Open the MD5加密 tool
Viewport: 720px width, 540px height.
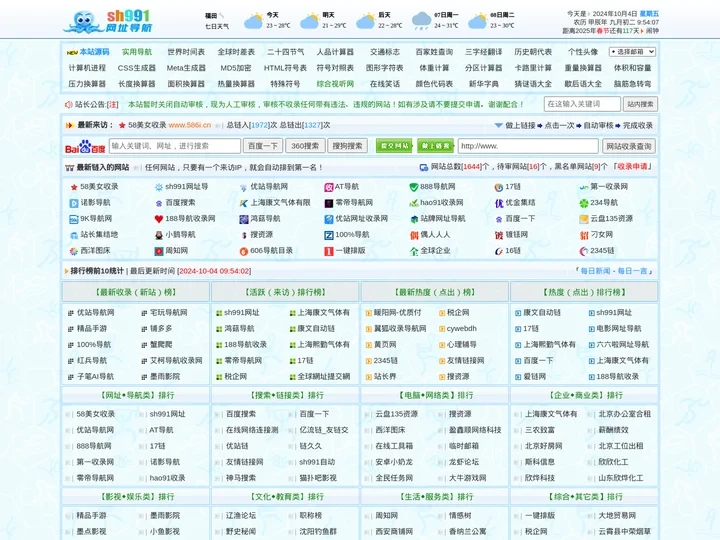tap(236, 68)
